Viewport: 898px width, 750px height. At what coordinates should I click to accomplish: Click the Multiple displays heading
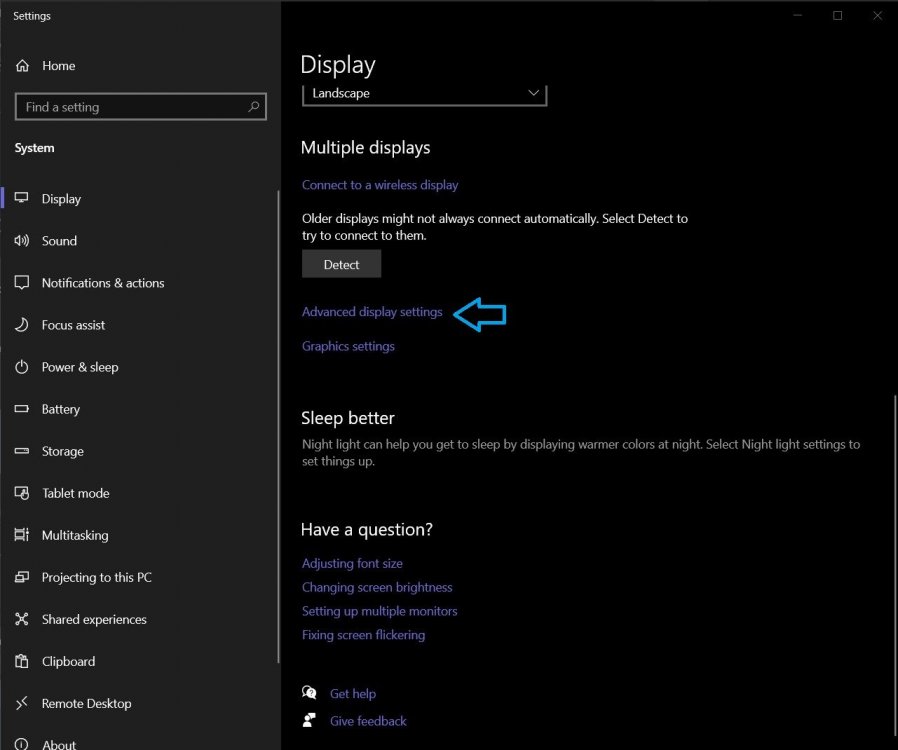(365, 148)
